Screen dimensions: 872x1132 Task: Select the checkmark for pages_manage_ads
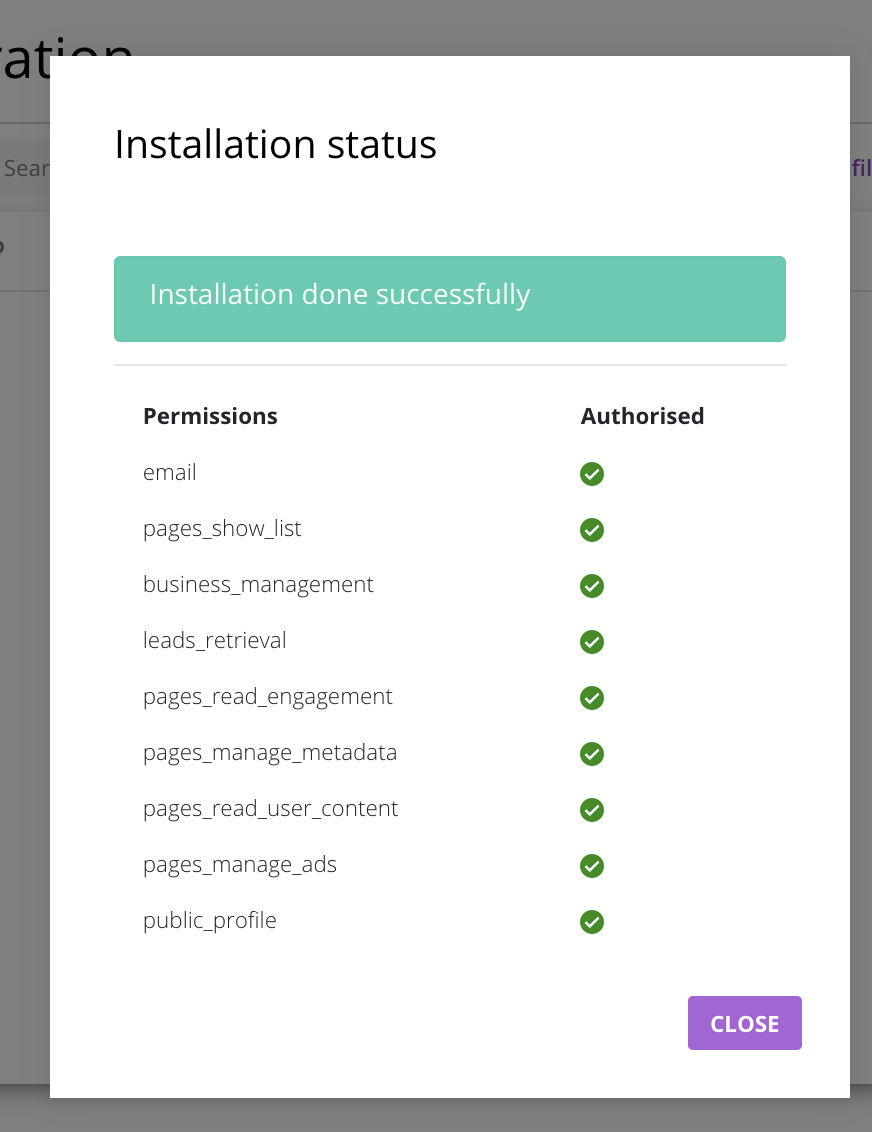click(591, 866)
